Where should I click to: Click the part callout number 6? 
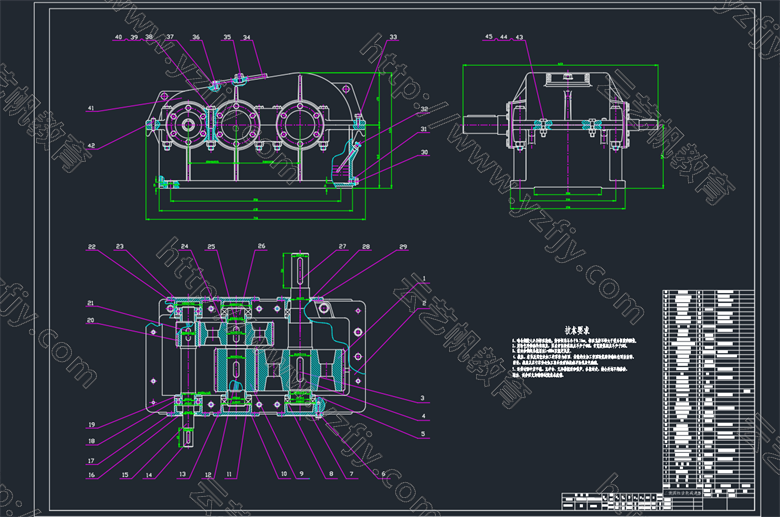point(383,474)
